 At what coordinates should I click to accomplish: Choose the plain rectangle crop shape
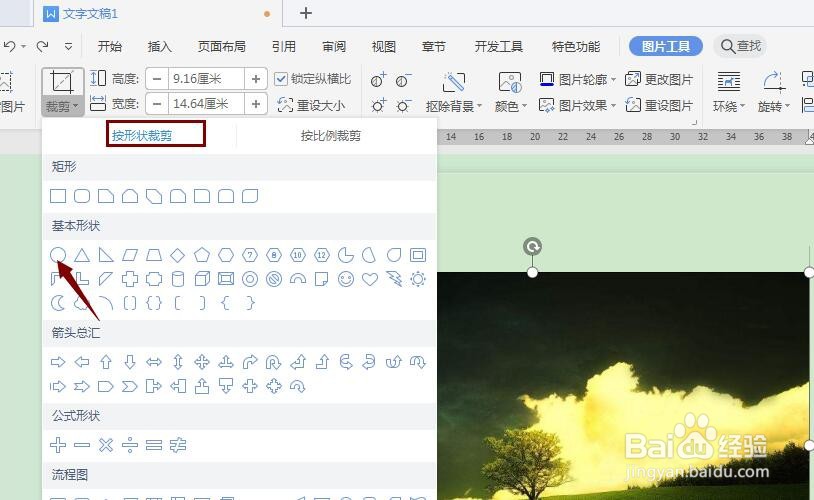[x=58, y=196]
